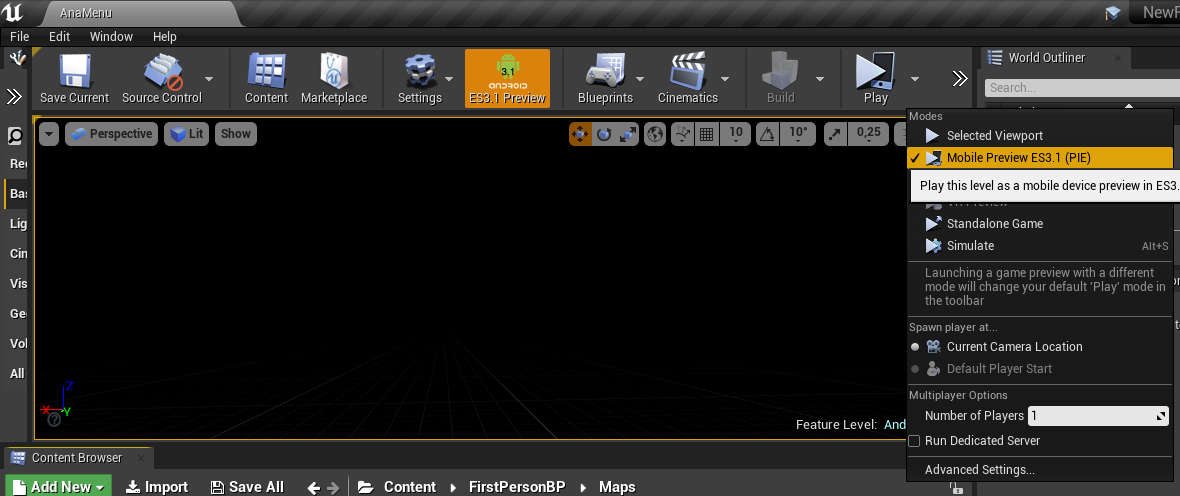Select the World Outliner tab
Viewport: 1180px width, 496px height.
click(x=1056, y=57)
